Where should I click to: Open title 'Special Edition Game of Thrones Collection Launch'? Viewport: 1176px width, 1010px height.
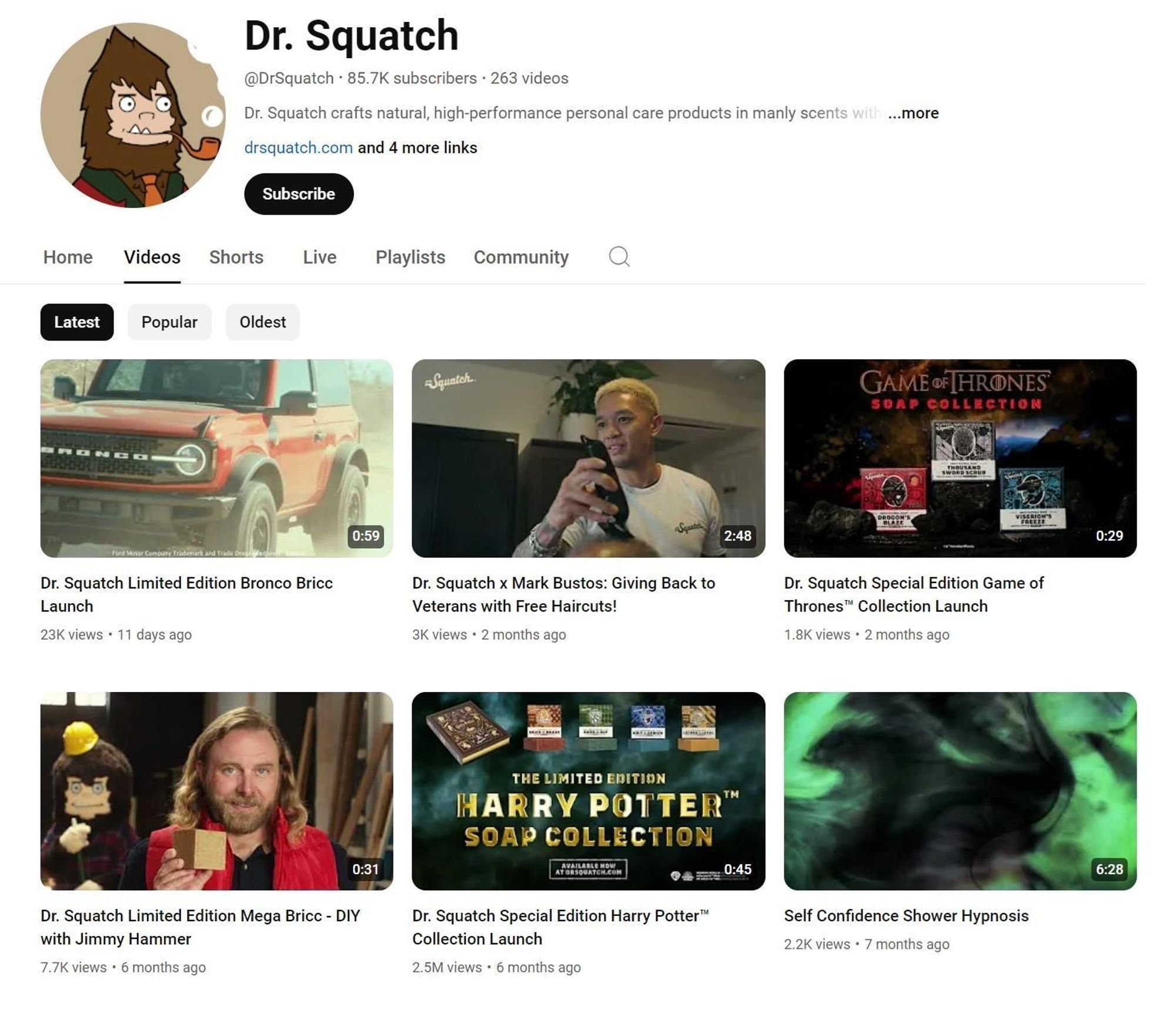pyautogui.click(x=914, y=594)
